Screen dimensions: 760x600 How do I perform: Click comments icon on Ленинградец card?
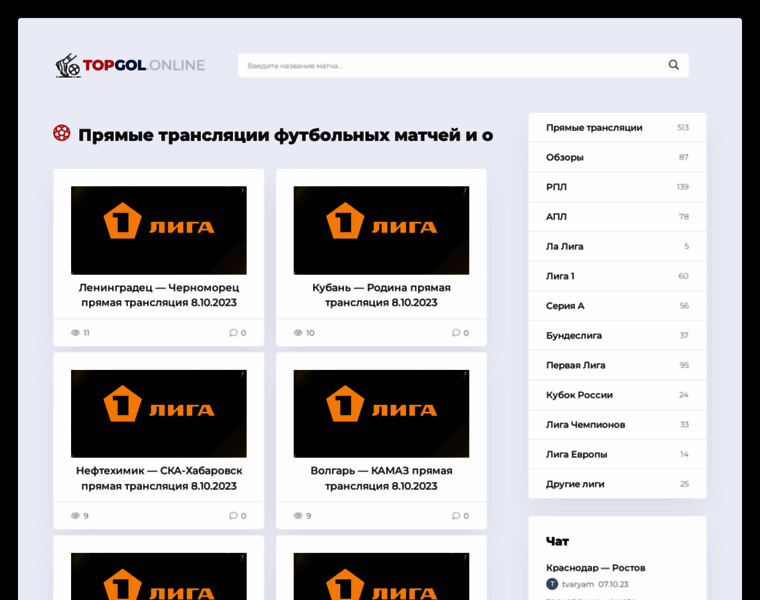(233, 332)
